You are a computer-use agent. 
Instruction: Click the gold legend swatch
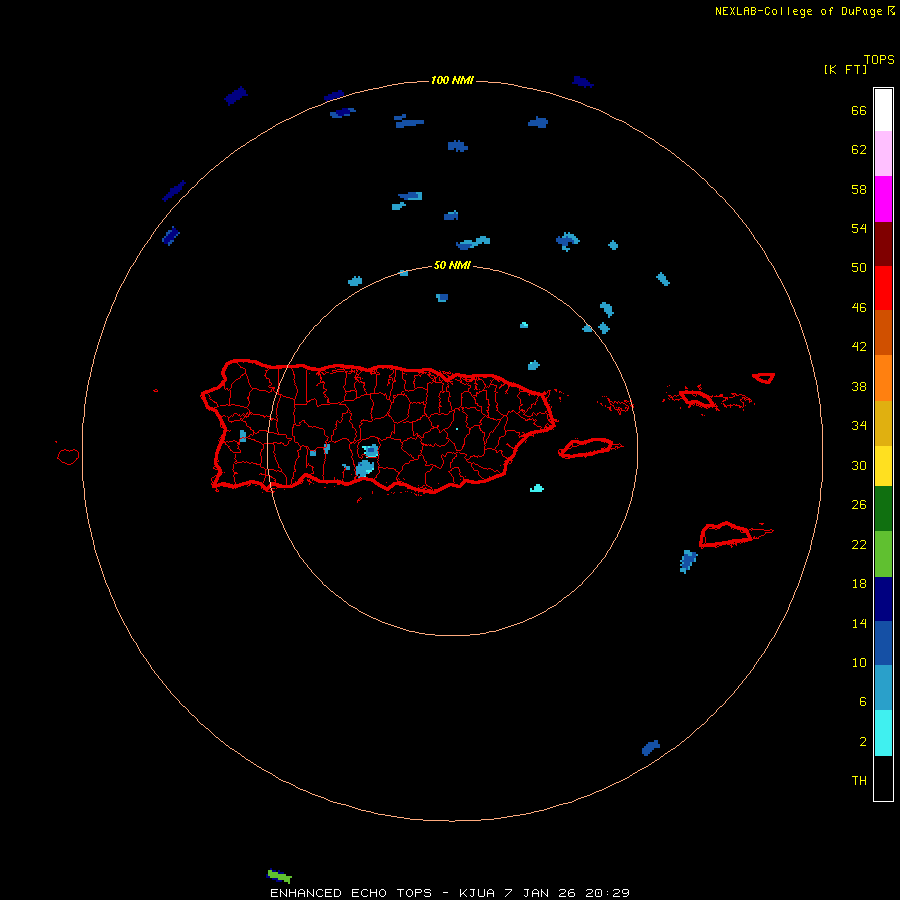pyautogui.click(x=883, y=423)
